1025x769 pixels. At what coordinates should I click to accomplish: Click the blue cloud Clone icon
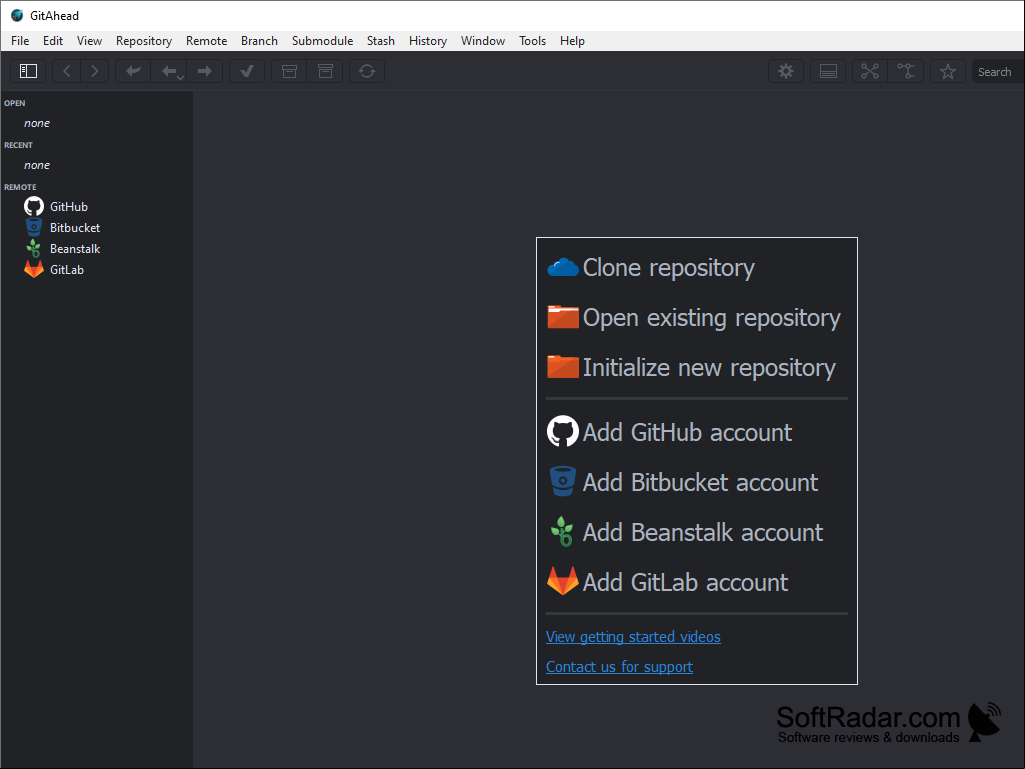[562, 267]
